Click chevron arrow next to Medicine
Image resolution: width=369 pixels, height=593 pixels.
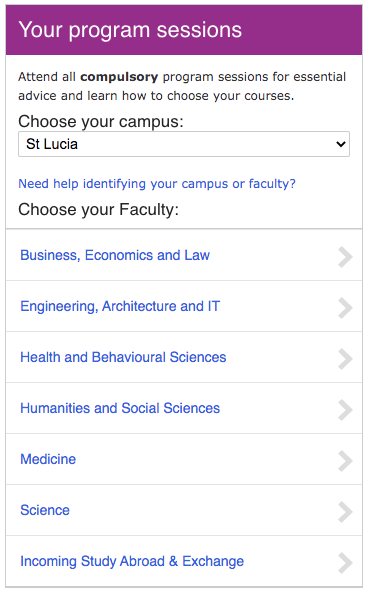(x=345, y=461)
